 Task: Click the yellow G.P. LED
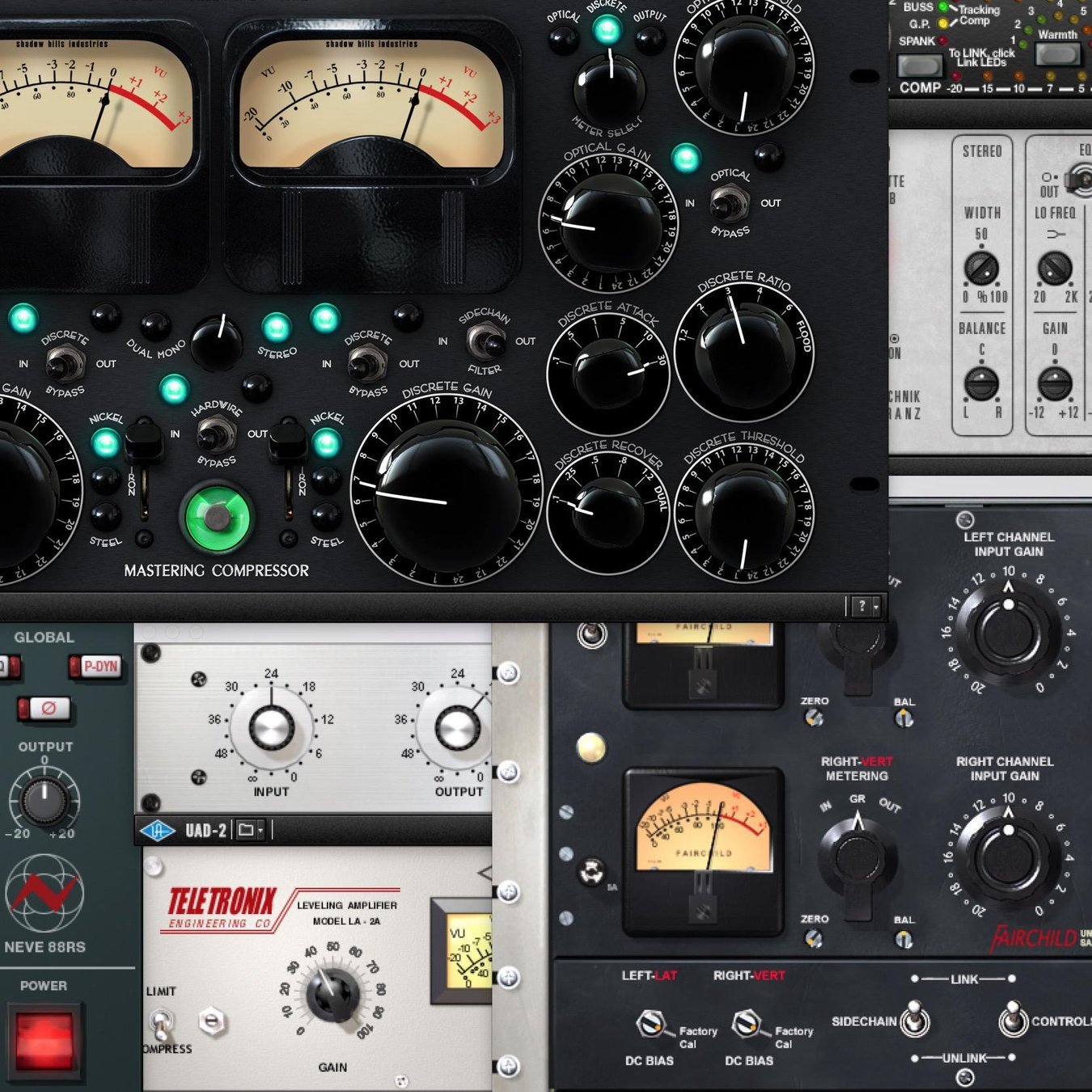coord(943,23)
